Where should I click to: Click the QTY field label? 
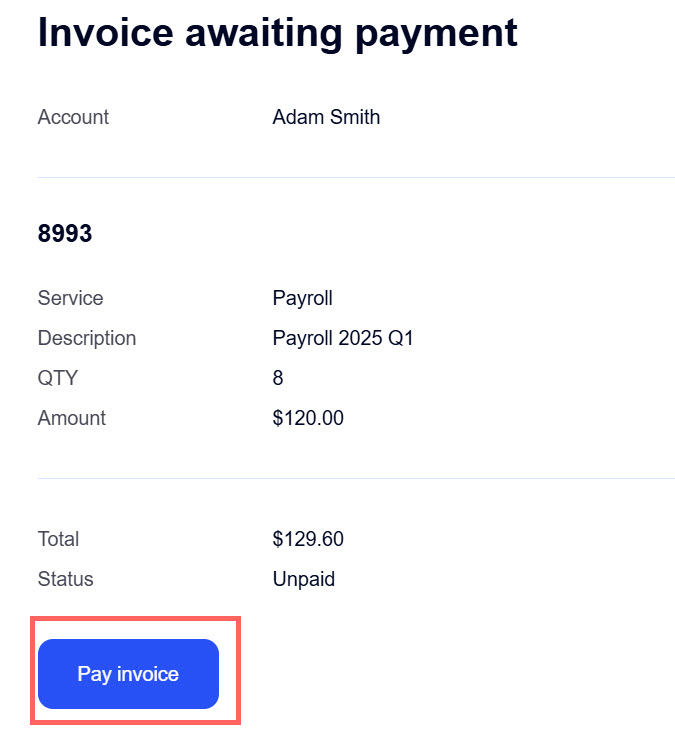57,378
